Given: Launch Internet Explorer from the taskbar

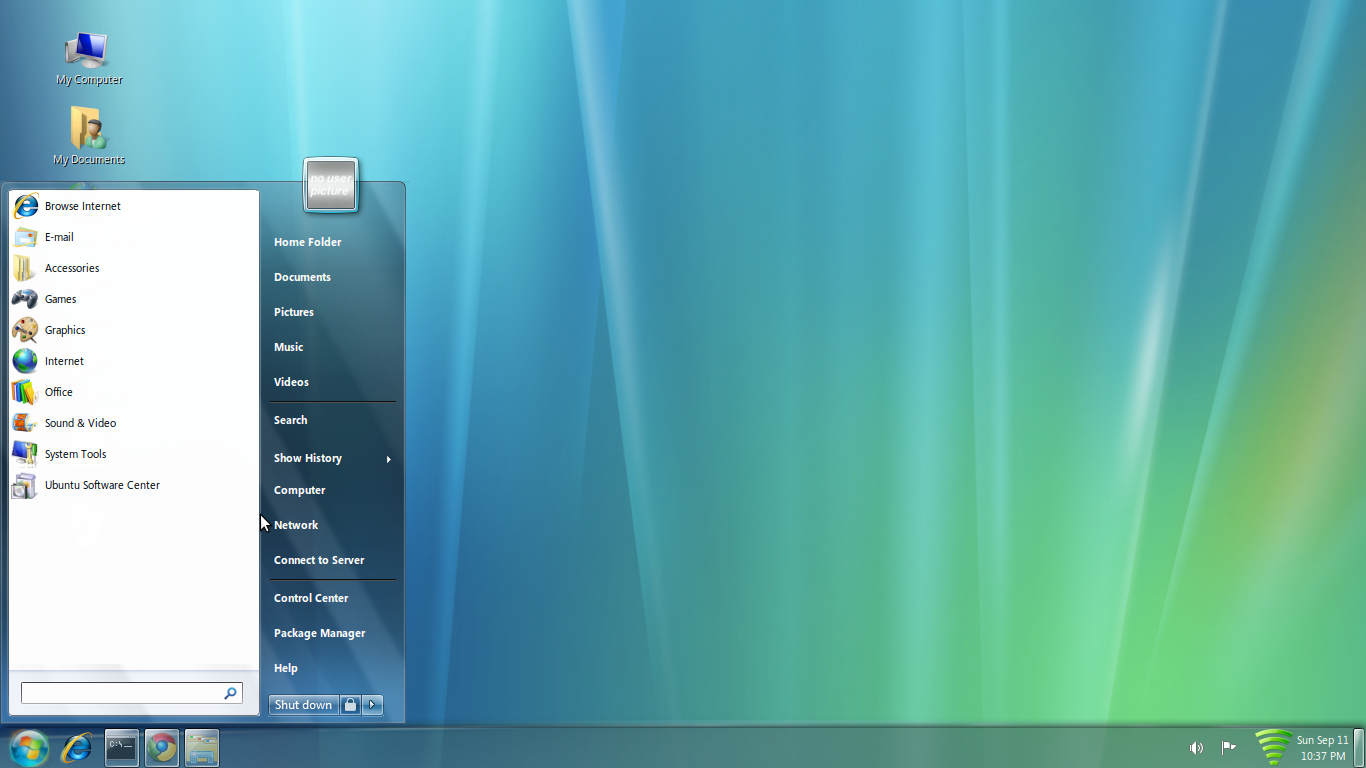Looking at the screenshot, I should (x=76, y=747).
